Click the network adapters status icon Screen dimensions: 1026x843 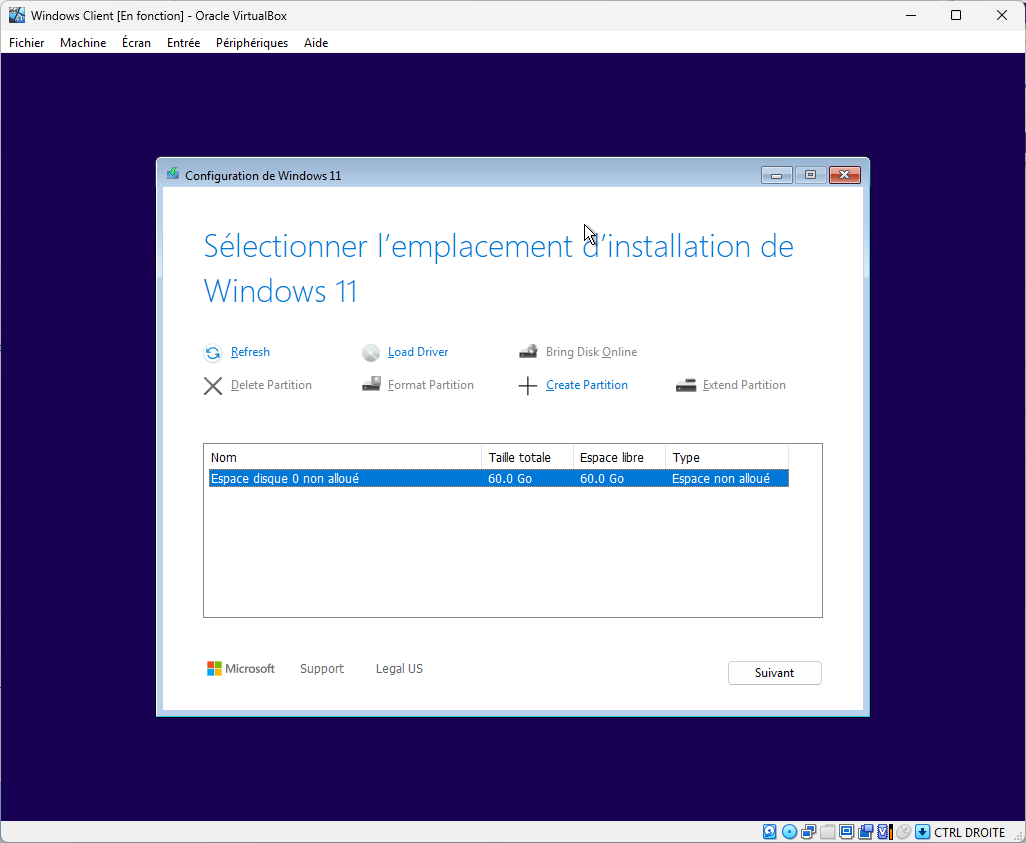point(809,832)
